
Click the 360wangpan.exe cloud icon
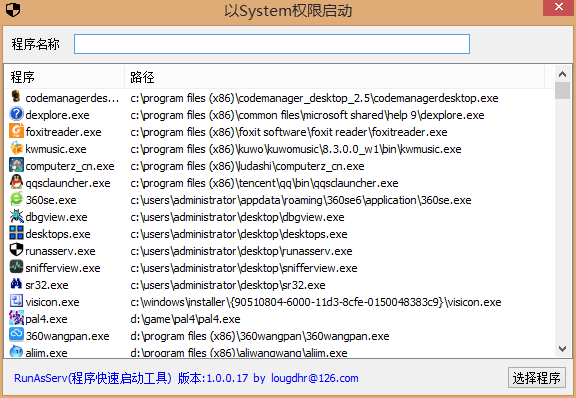click(x=16, y=335)
